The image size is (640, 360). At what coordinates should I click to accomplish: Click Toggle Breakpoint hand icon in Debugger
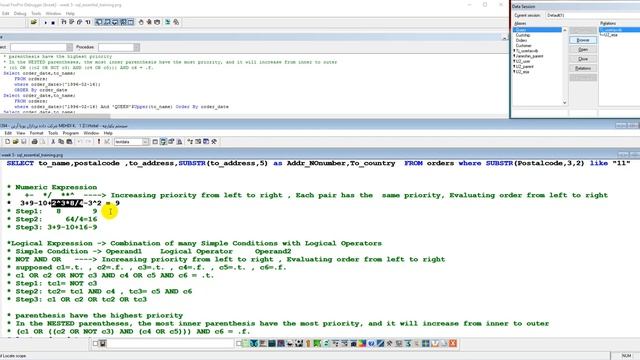(141, 22)
